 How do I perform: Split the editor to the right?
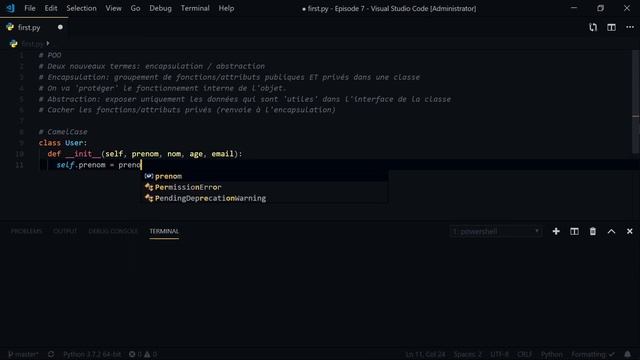[611, 27]
